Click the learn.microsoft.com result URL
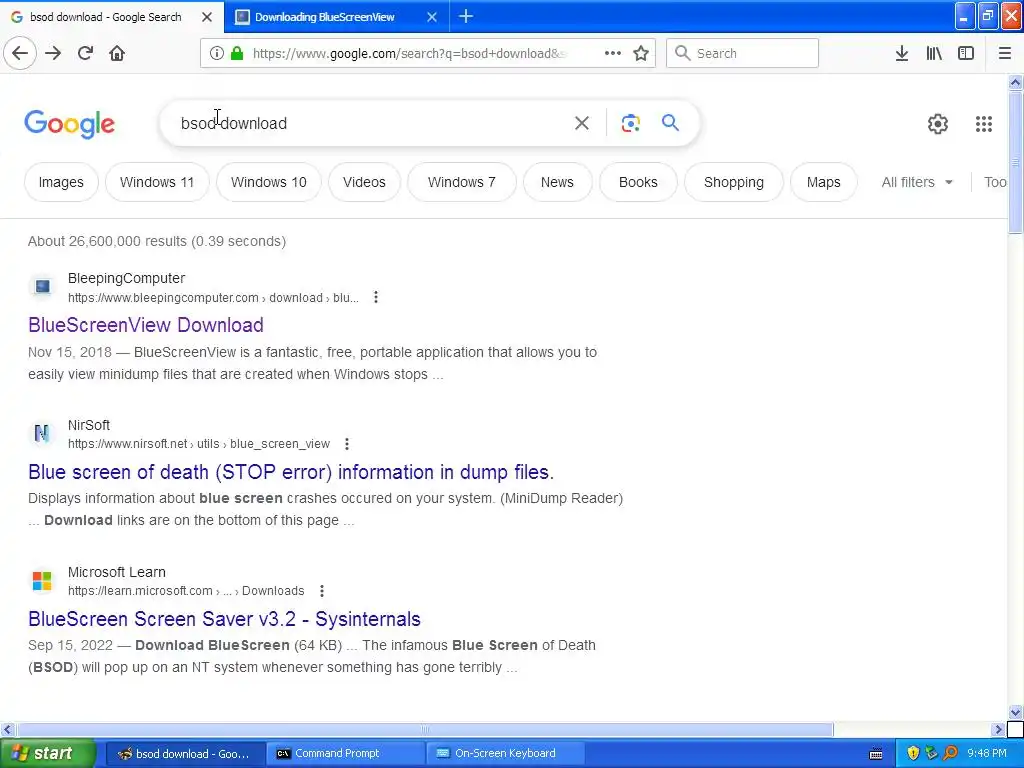The width and height of the screenshot is (1024, 768). point(186,591)
